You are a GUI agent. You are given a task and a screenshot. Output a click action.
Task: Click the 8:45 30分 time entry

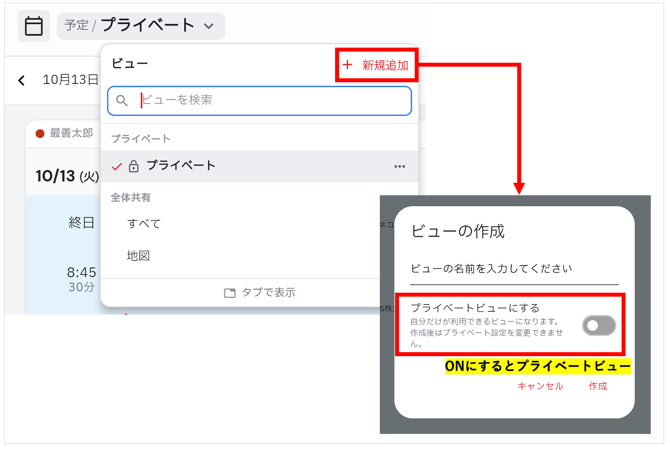[81, 279]
